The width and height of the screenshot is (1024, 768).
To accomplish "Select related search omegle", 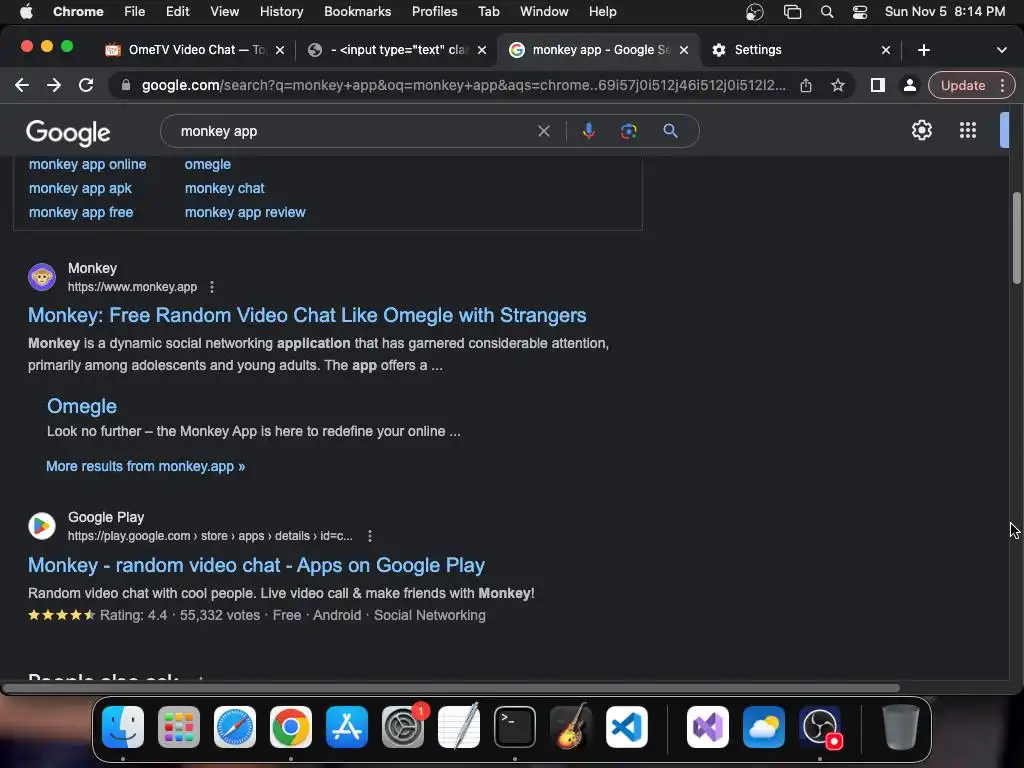I will coord(208,165).
